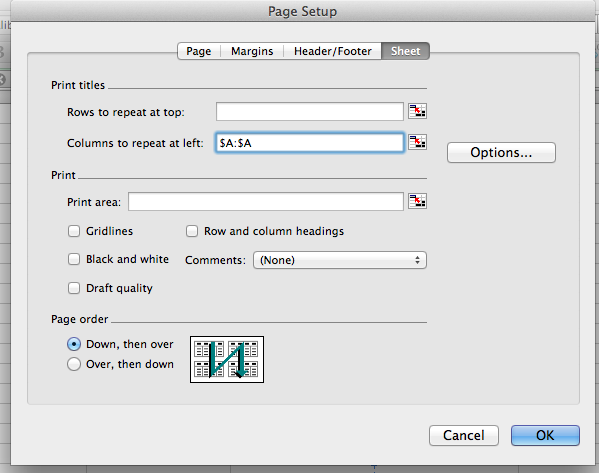Image resolution: width=599 pixels, height=473 pixels.
Task: Select Down, then over page order
Action: pos(74,344)
